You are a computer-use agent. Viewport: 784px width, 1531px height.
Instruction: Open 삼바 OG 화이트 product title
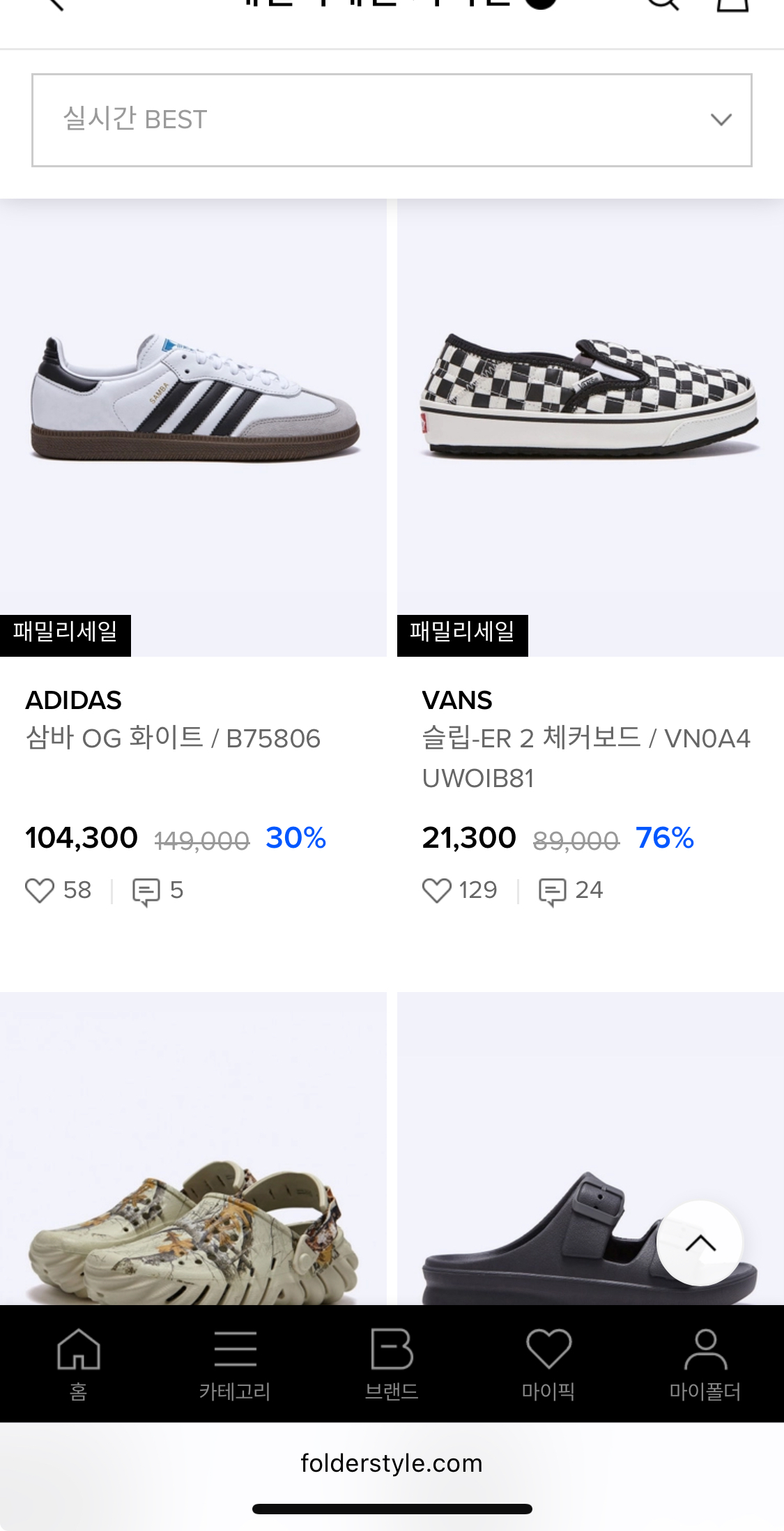(173, 738)
